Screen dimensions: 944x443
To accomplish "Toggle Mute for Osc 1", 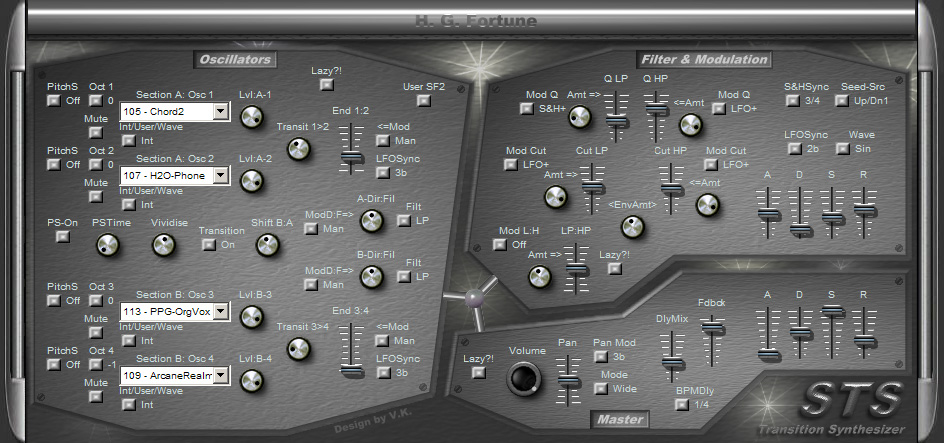I will (x=96, y=132).
